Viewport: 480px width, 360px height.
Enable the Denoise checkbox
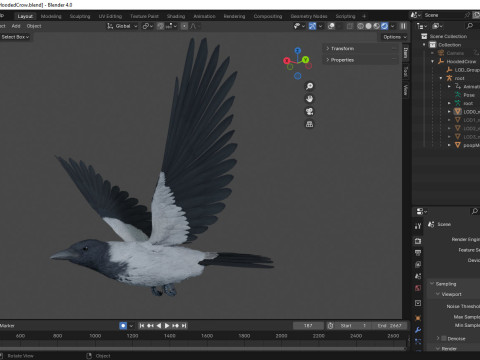(x=444, y=338)
